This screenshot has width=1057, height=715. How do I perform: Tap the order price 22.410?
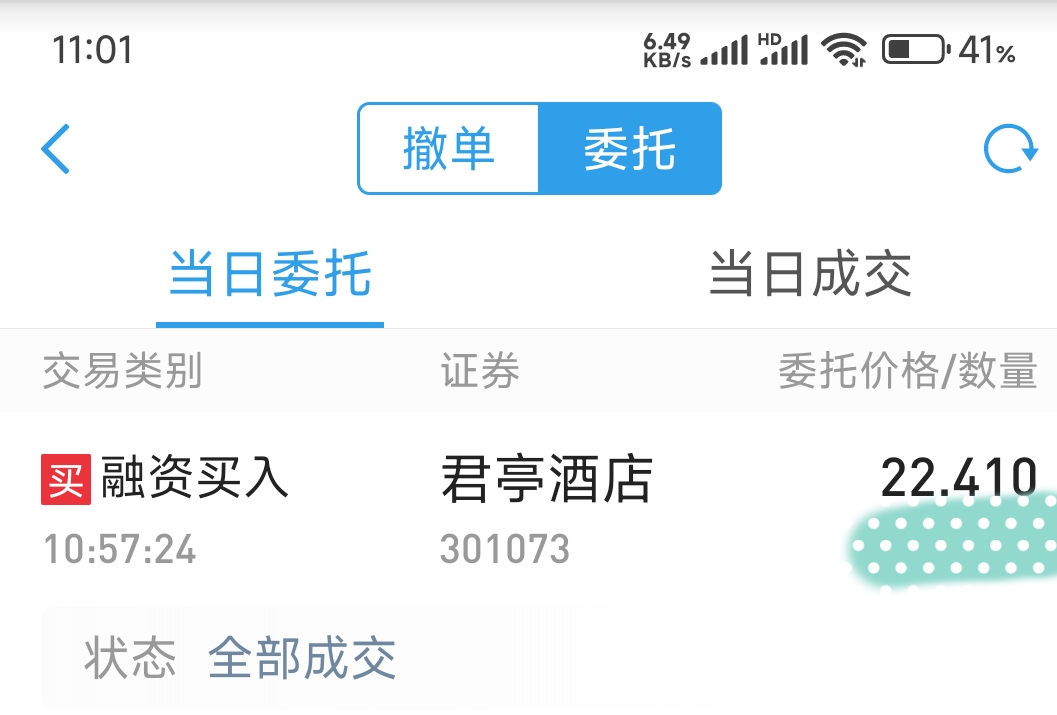(959, 478)
